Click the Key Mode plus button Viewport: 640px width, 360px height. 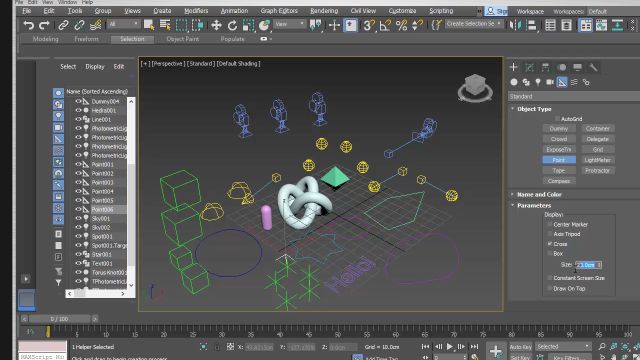point(496,351)
